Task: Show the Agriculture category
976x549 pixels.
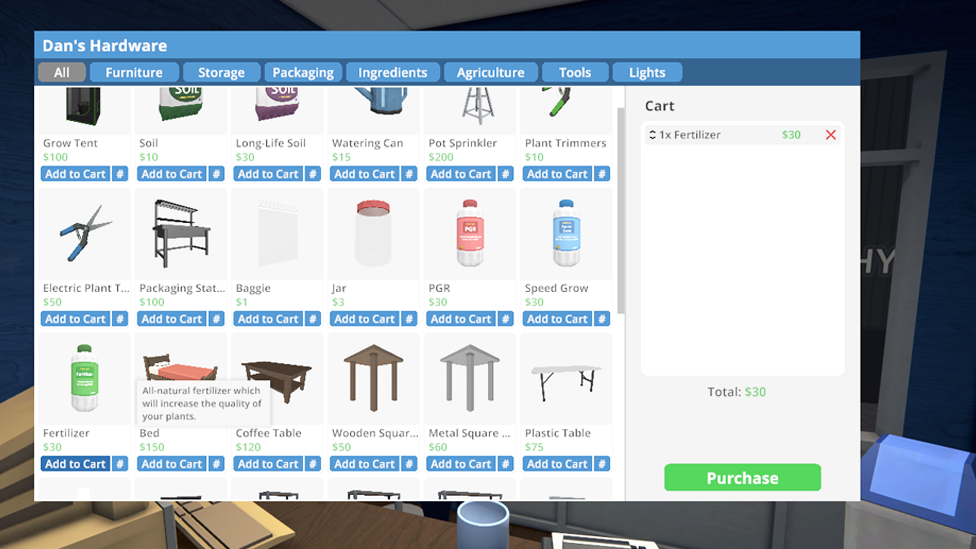Action: click(x=490, y=72)
